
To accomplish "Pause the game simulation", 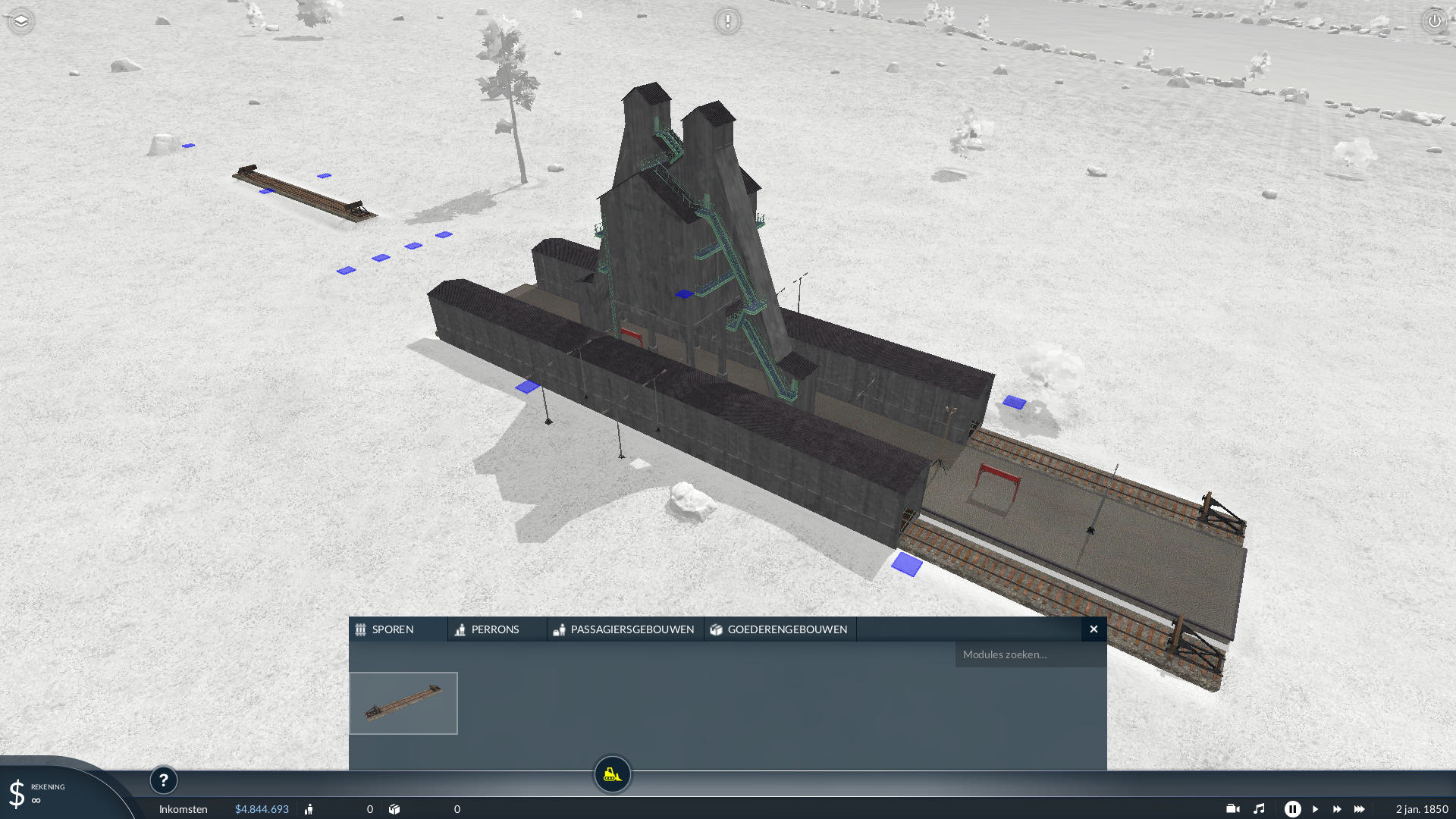I will pyautogui.click(x=1293, y=809).
